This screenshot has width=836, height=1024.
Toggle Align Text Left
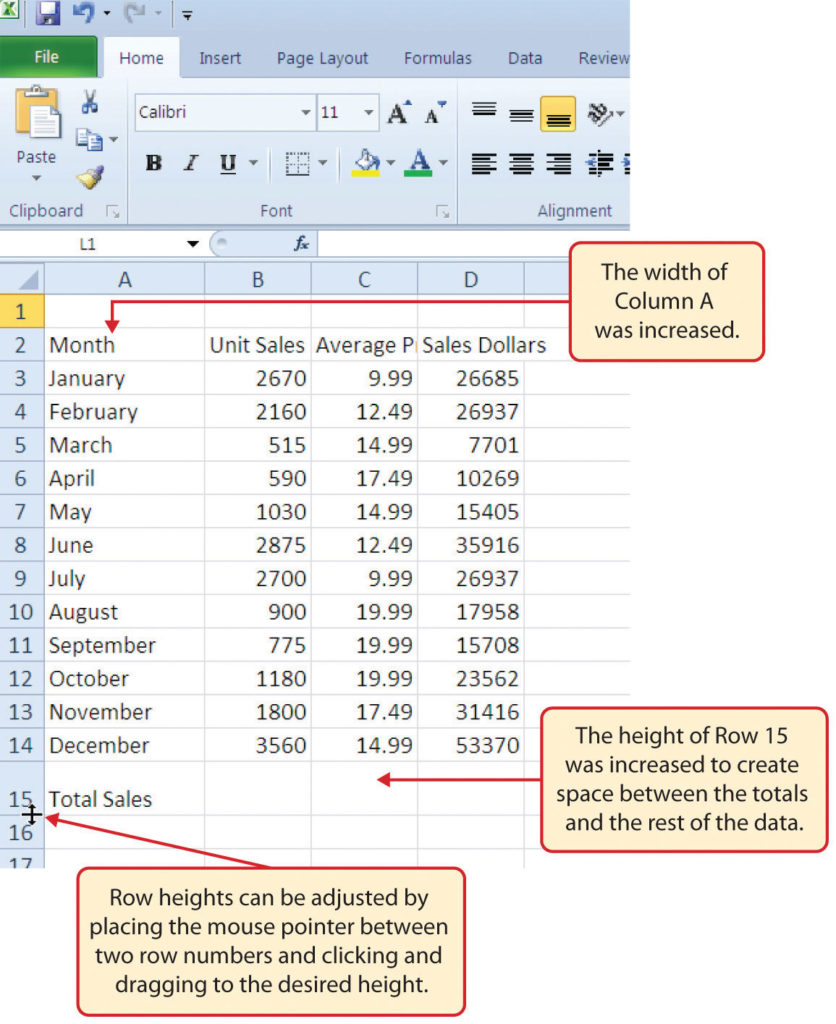tap(484, 163)
